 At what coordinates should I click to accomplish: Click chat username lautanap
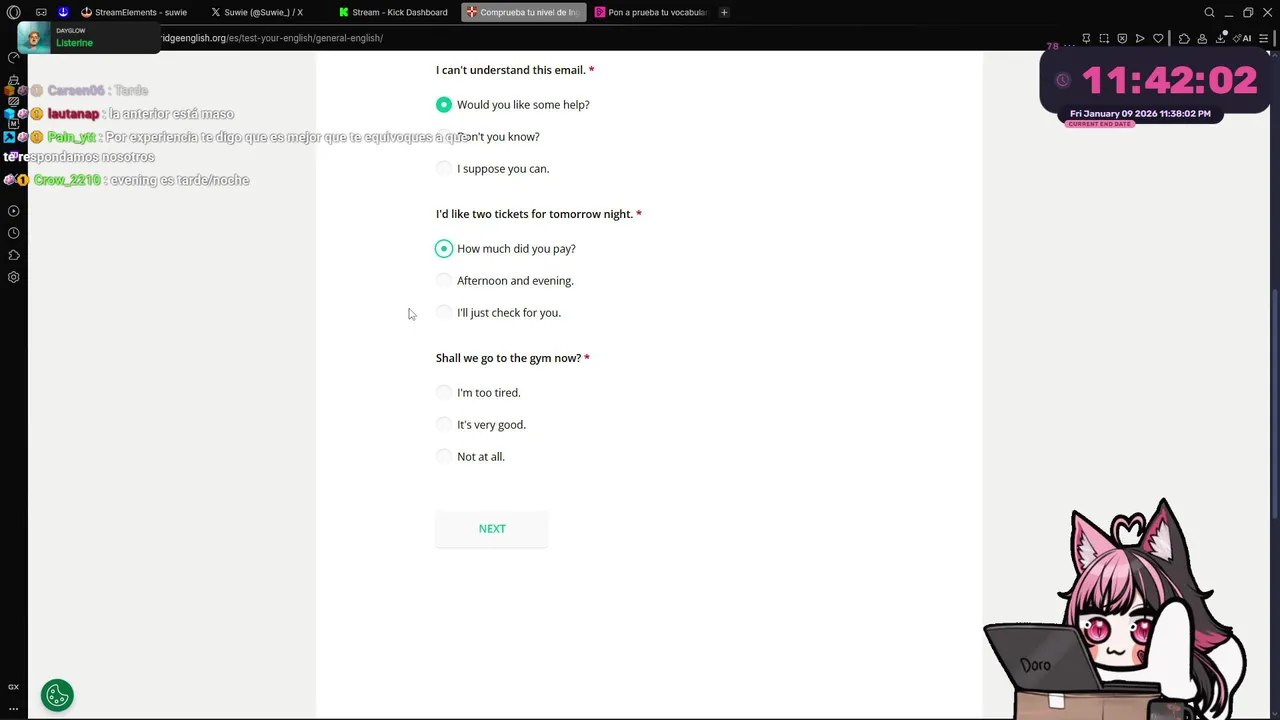73,114
